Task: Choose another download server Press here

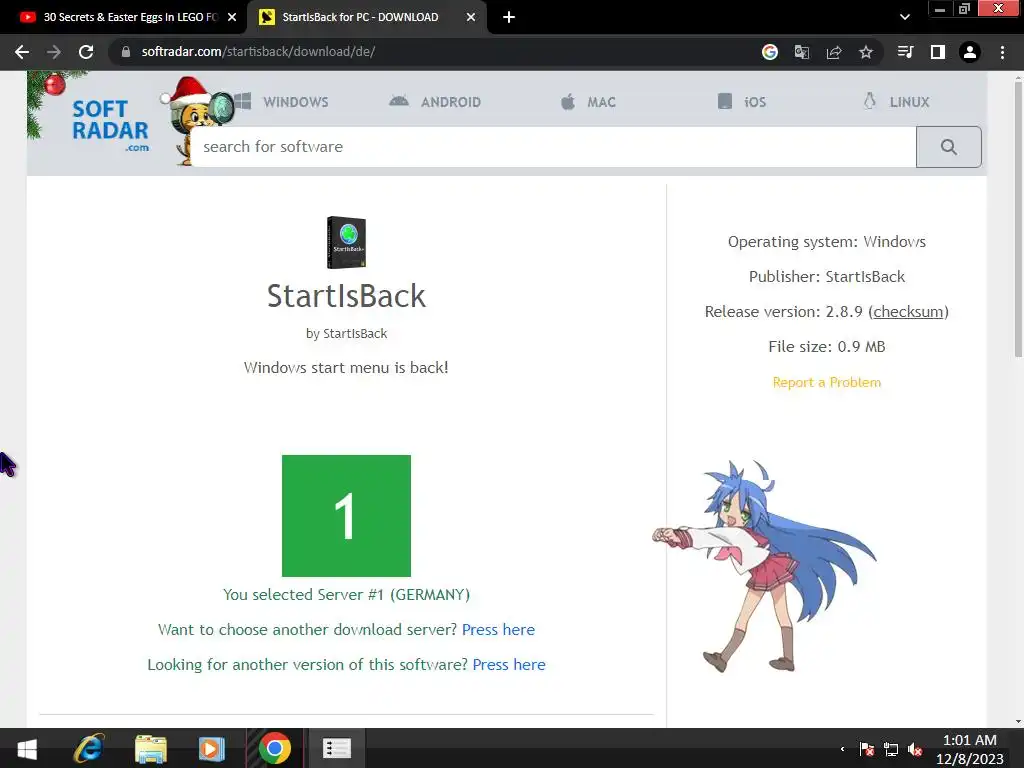Action: point(498,630)
